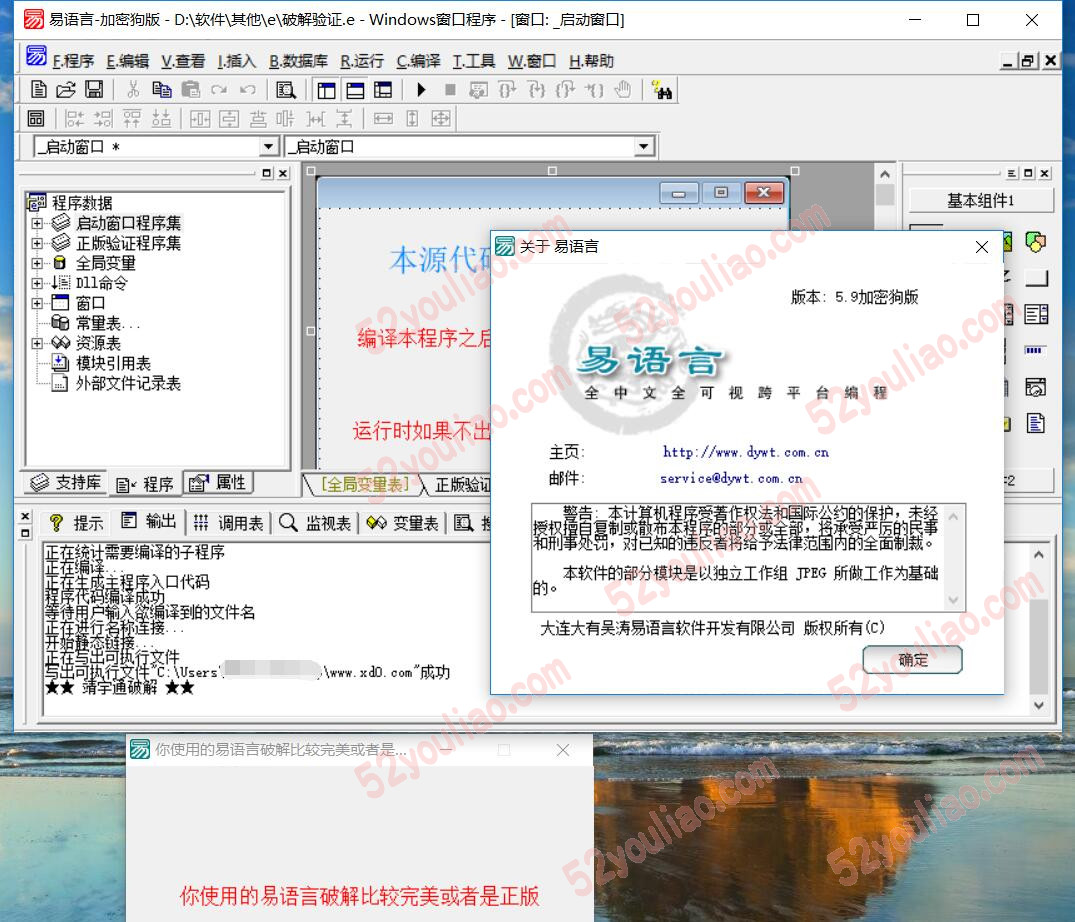Switch to the 变量表 tab
Viewport: 1075px width, 922px height.
point(402,523)
